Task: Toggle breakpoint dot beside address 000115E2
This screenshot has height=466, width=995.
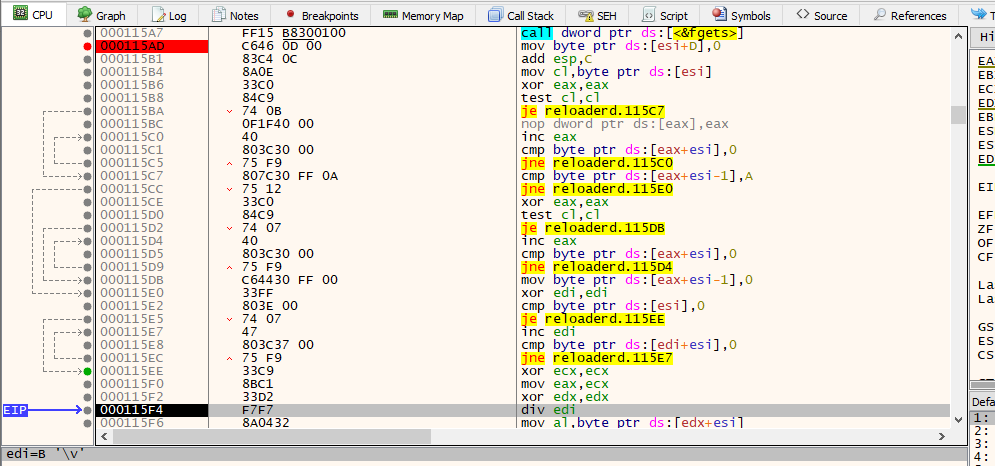Action: pos(87,306)
